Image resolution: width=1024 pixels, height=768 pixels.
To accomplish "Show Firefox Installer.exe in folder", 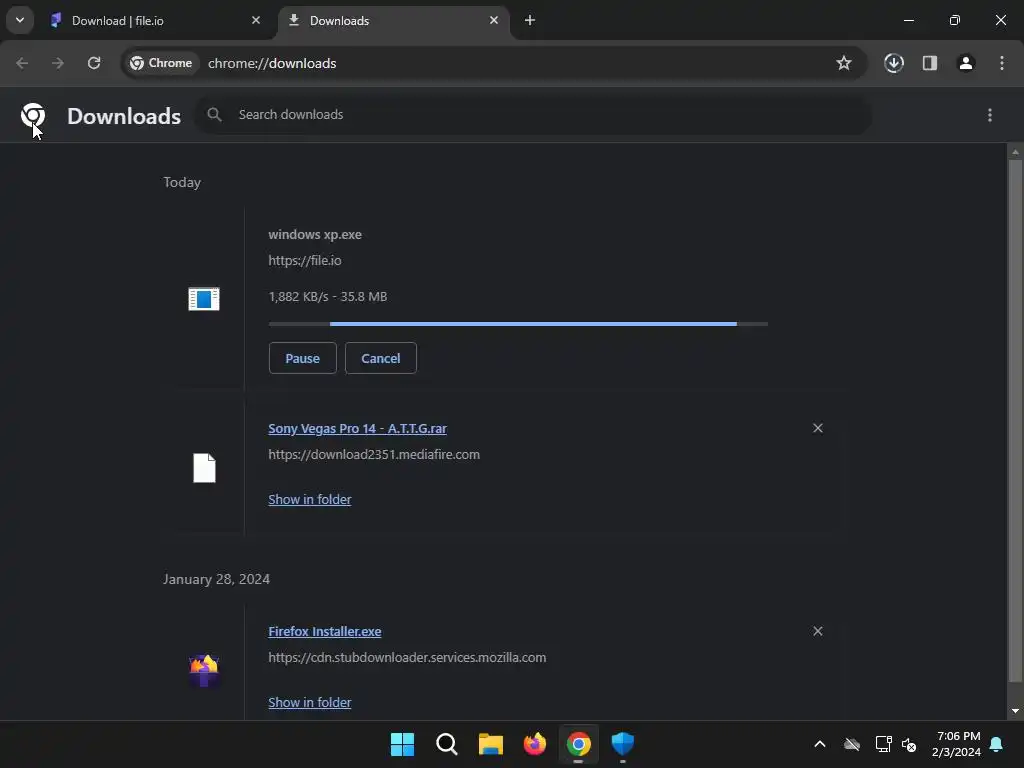I will tap(310, 703).
